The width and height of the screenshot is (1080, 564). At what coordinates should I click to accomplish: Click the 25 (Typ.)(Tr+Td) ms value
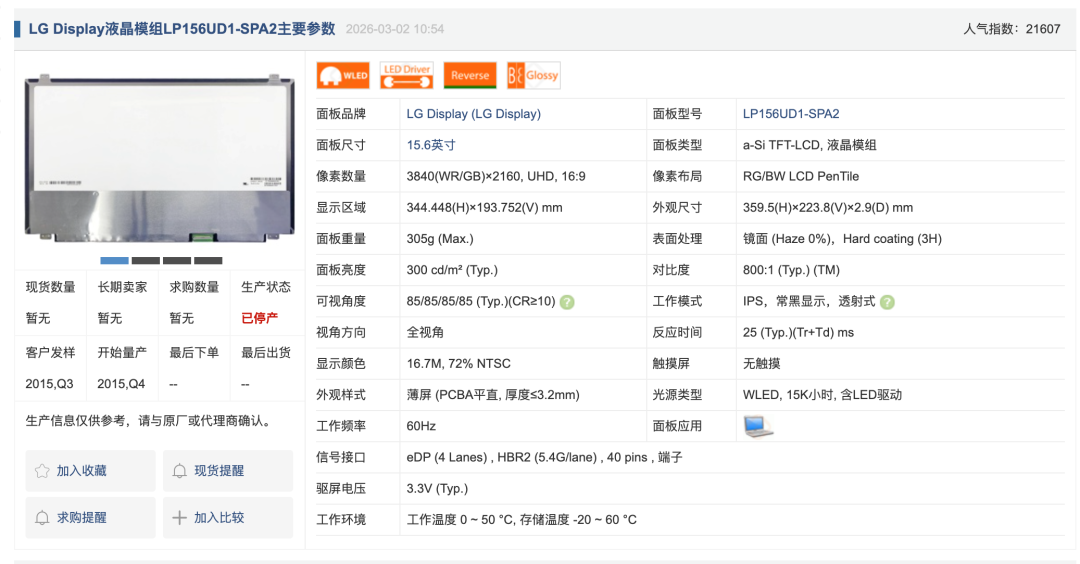(798, 333)
